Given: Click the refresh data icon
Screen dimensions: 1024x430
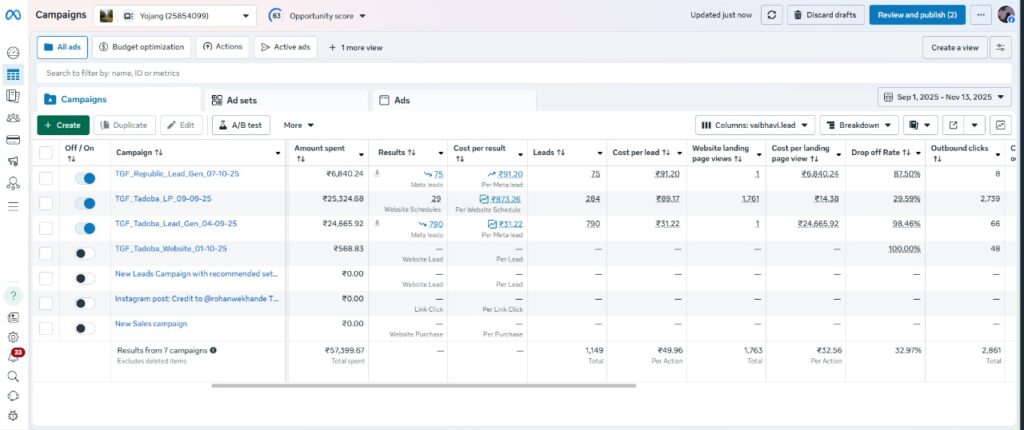Looking at the screenshot, I should click(772, 15).
